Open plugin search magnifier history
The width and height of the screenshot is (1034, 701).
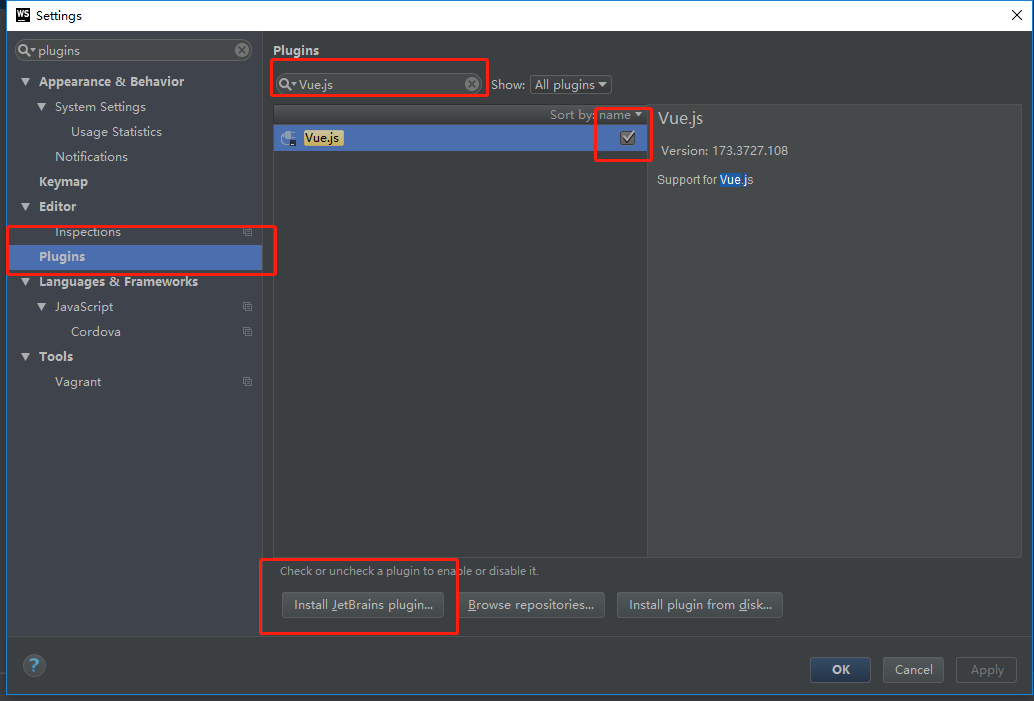pos(288,84)
